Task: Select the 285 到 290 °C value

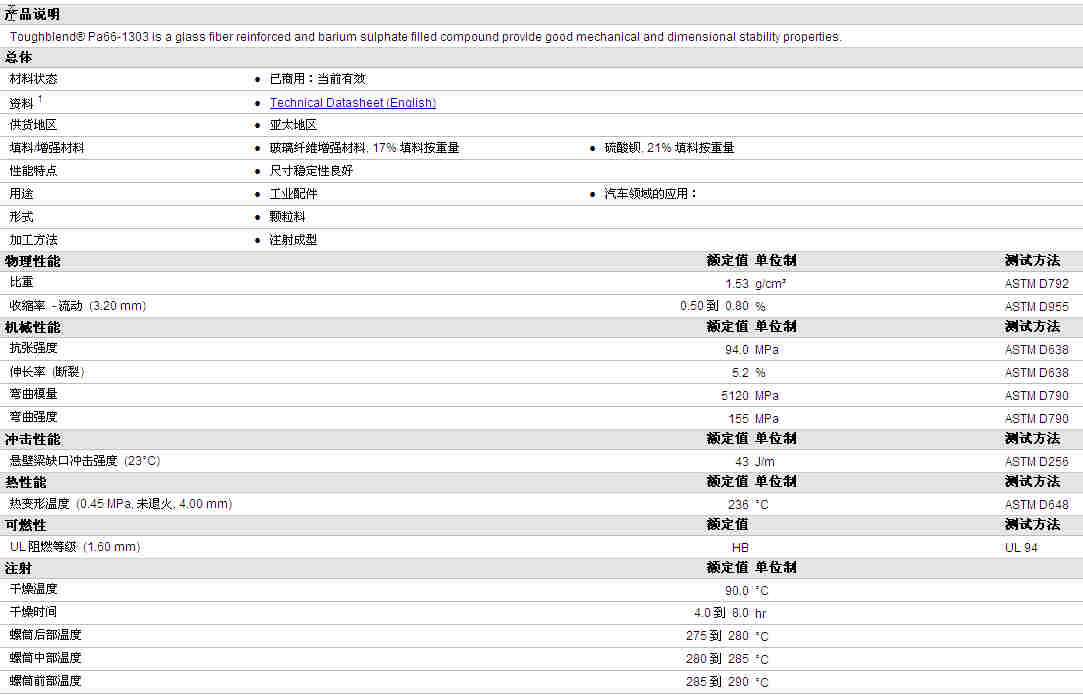Action: coord(727,681)
